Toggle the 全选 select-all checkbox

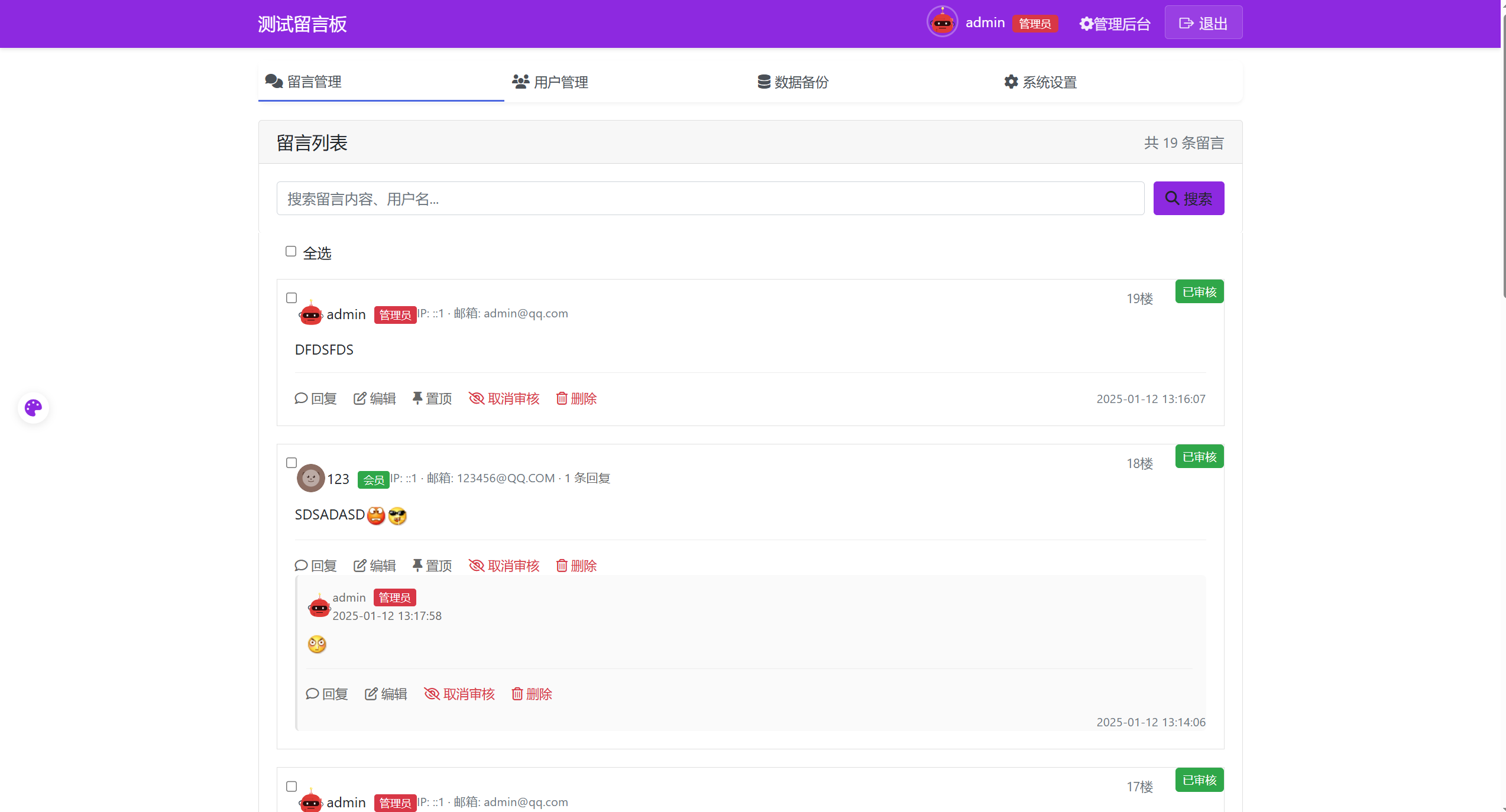click(290, 251)
